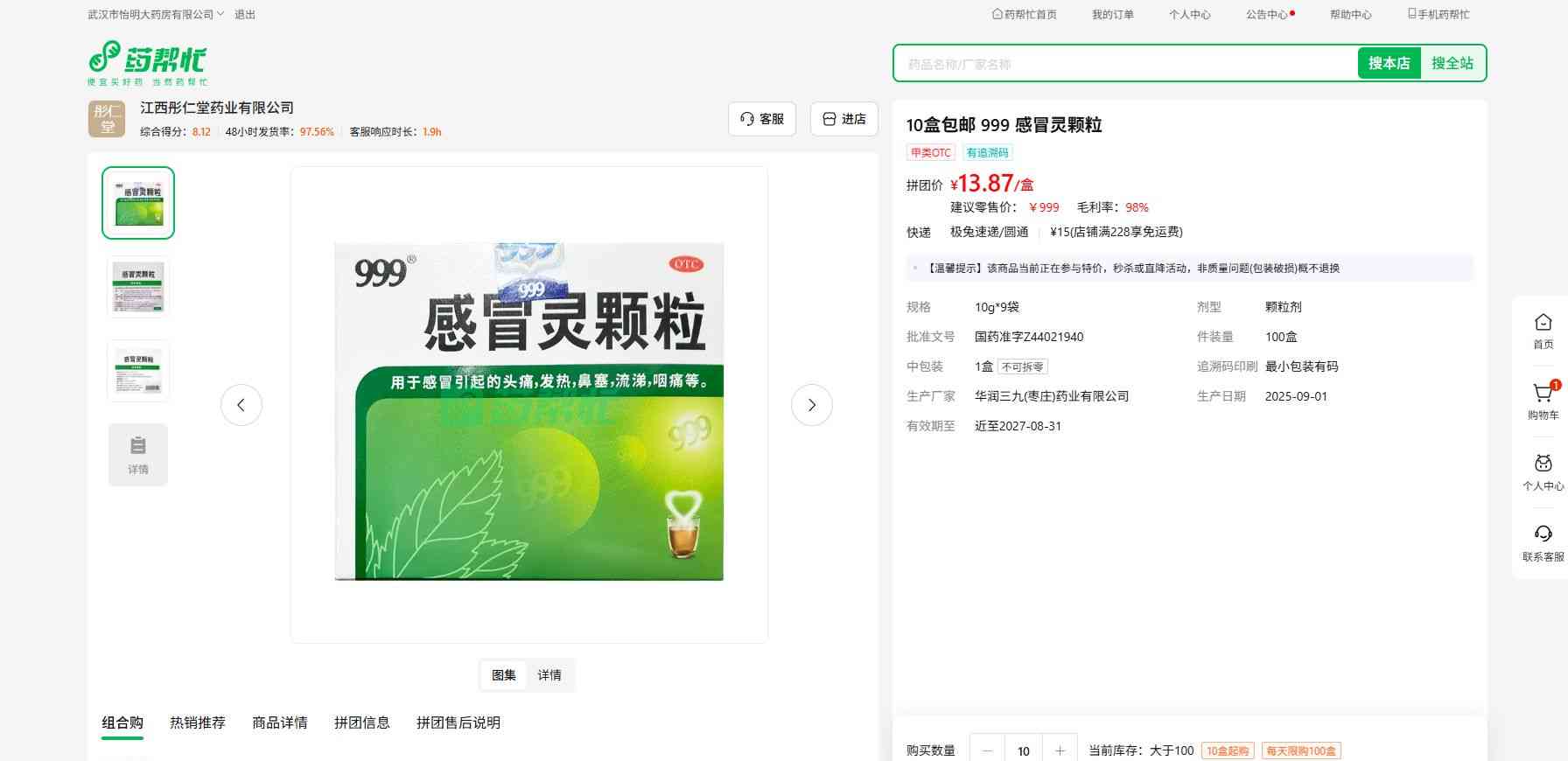The height and width of the screenshot is (761, 1568).
Task: Click the 药帮忙 logo
Action: coord(147,63)
